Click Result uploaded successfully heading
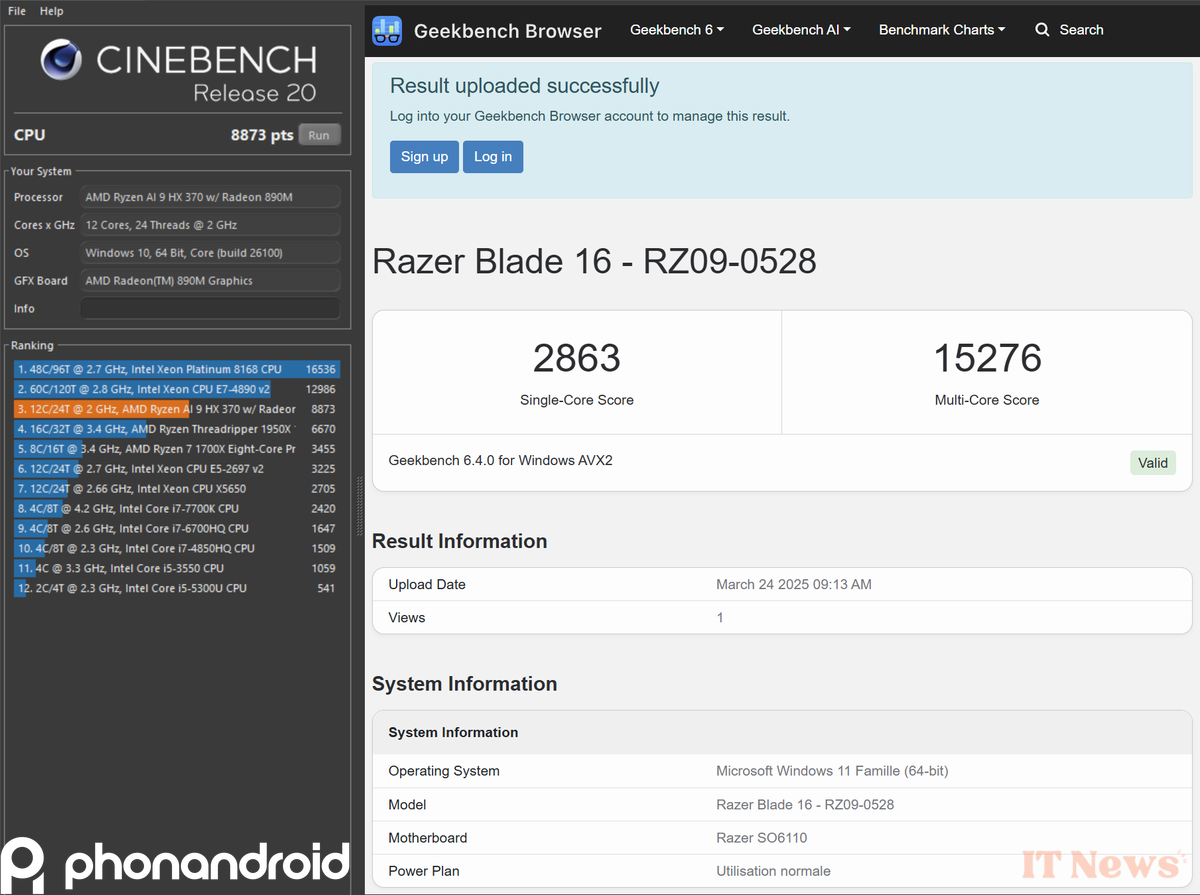The width and height of the screenshot is (1200, 895). 524,86
